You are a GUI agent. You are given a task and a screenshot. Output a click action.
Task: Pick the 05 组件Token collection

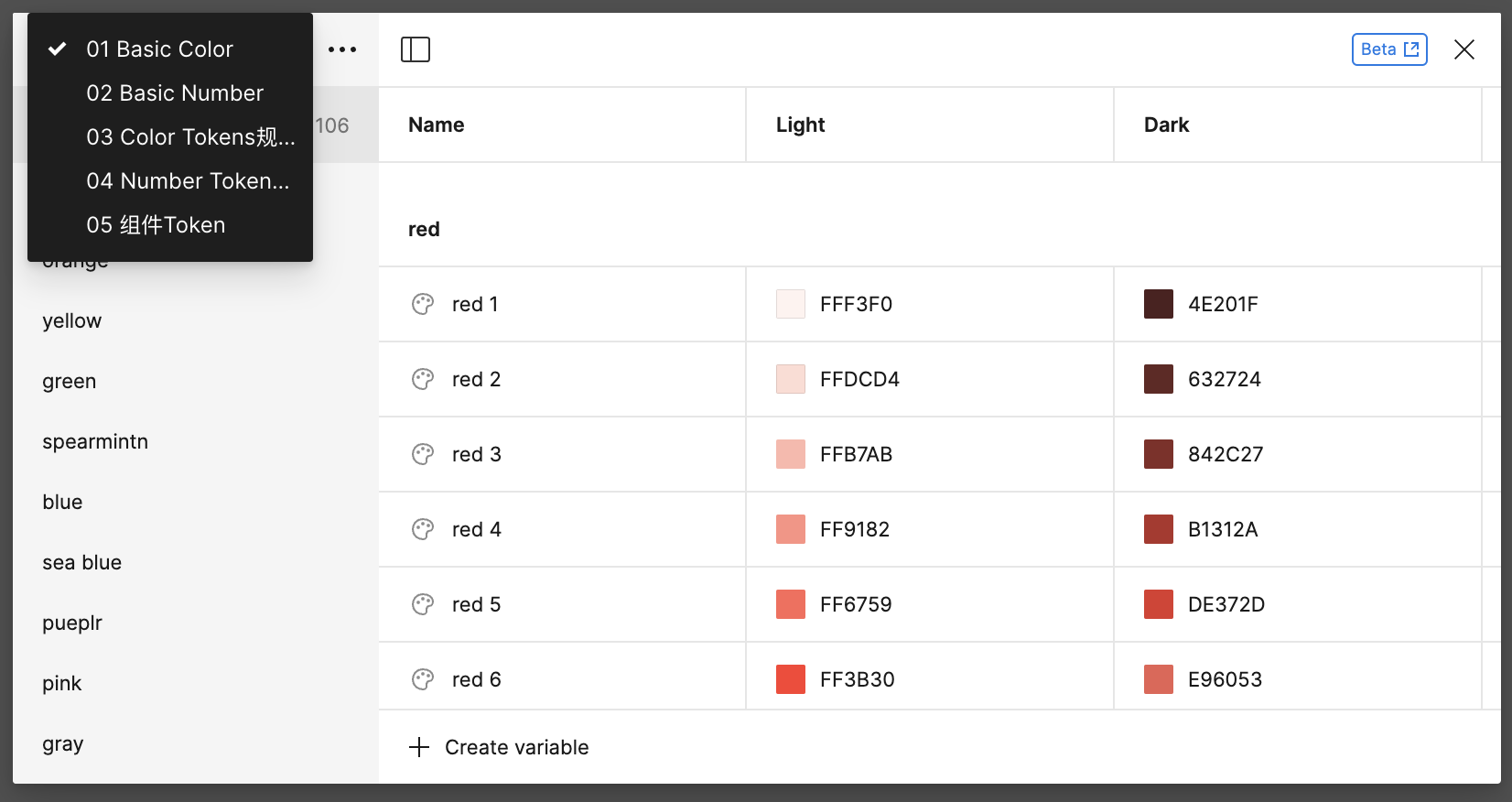click(x=156, y=225)
